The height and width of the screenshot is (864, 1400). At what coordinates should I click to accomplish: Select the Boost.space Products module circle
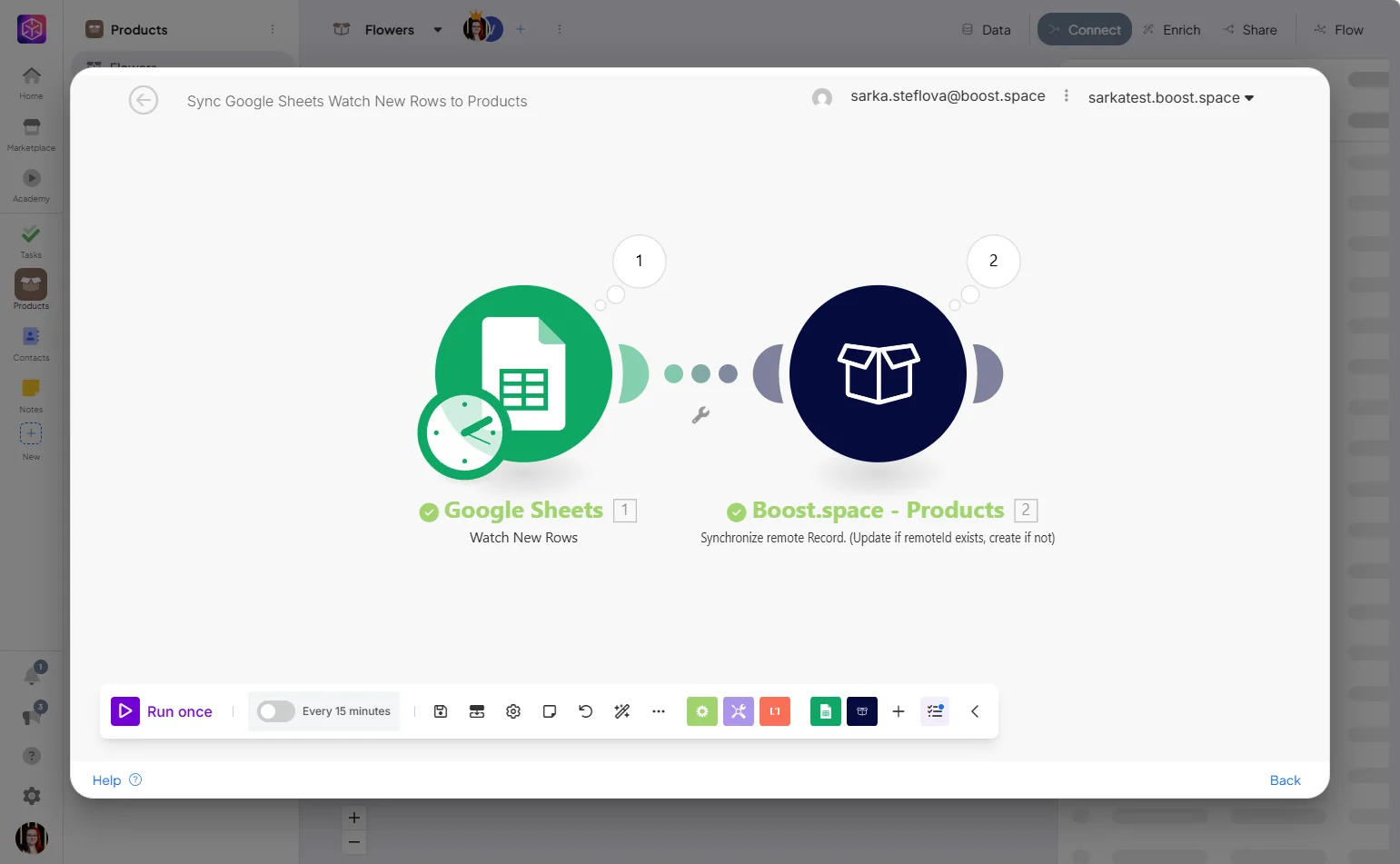tap(878, 373)
